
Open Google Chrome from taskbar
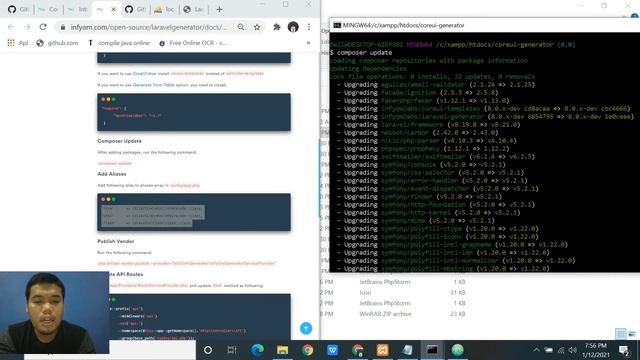tap(307, 350)
